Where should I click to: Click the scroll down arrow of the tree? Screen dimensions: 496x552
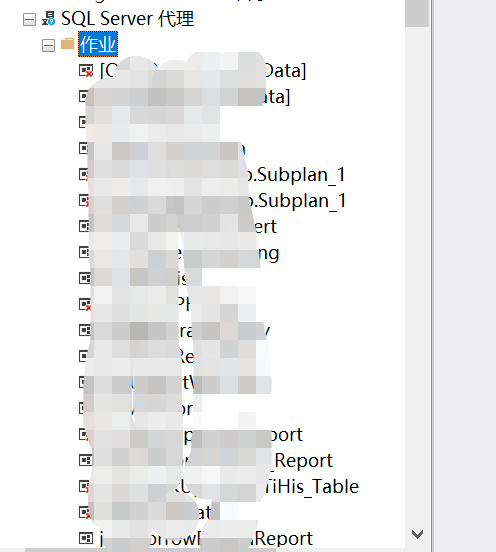tap(417, 534)
